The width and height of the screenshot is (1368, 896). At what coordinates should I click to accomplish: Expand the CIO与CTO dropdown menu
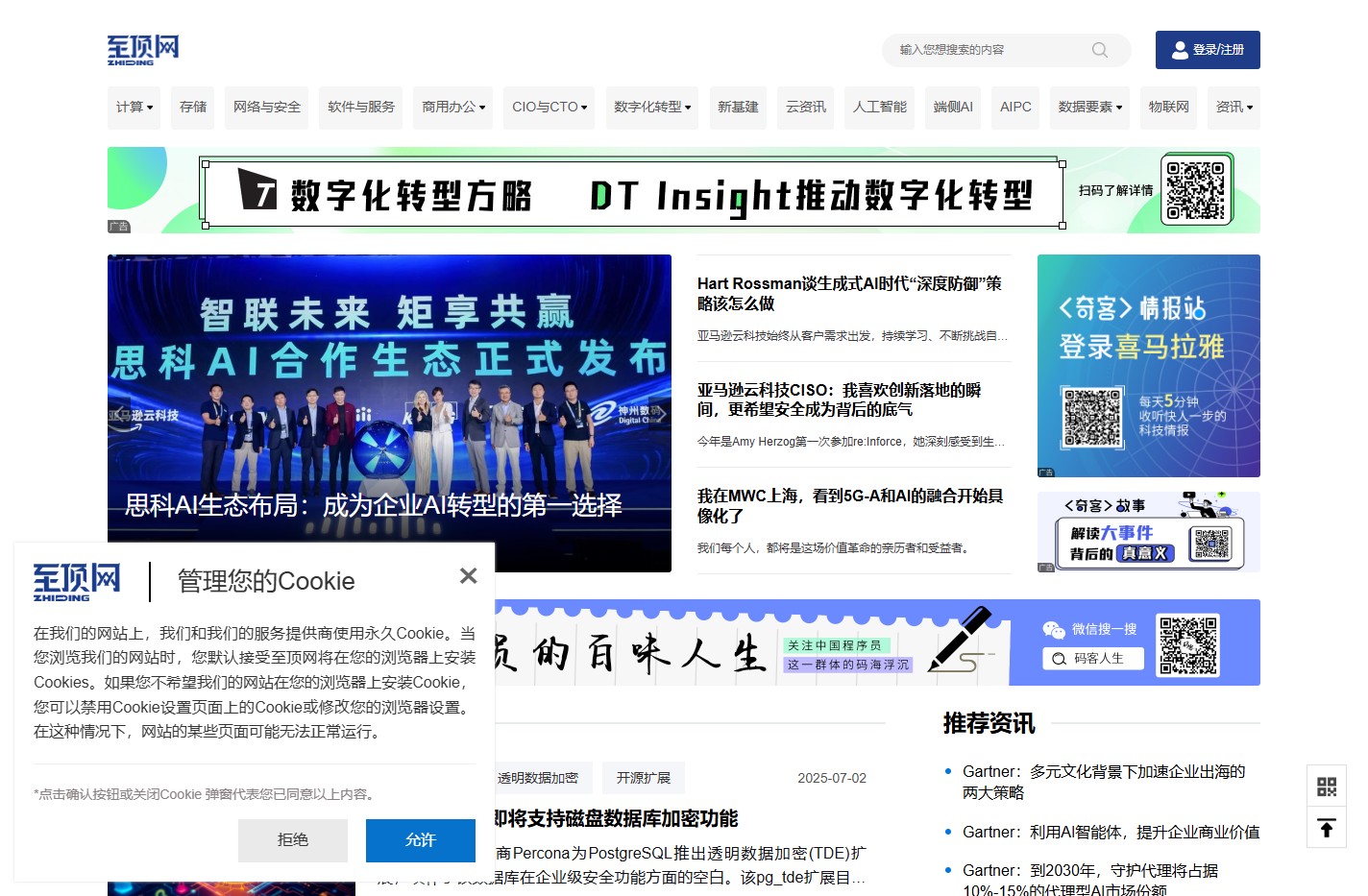[x=550, y=108]
